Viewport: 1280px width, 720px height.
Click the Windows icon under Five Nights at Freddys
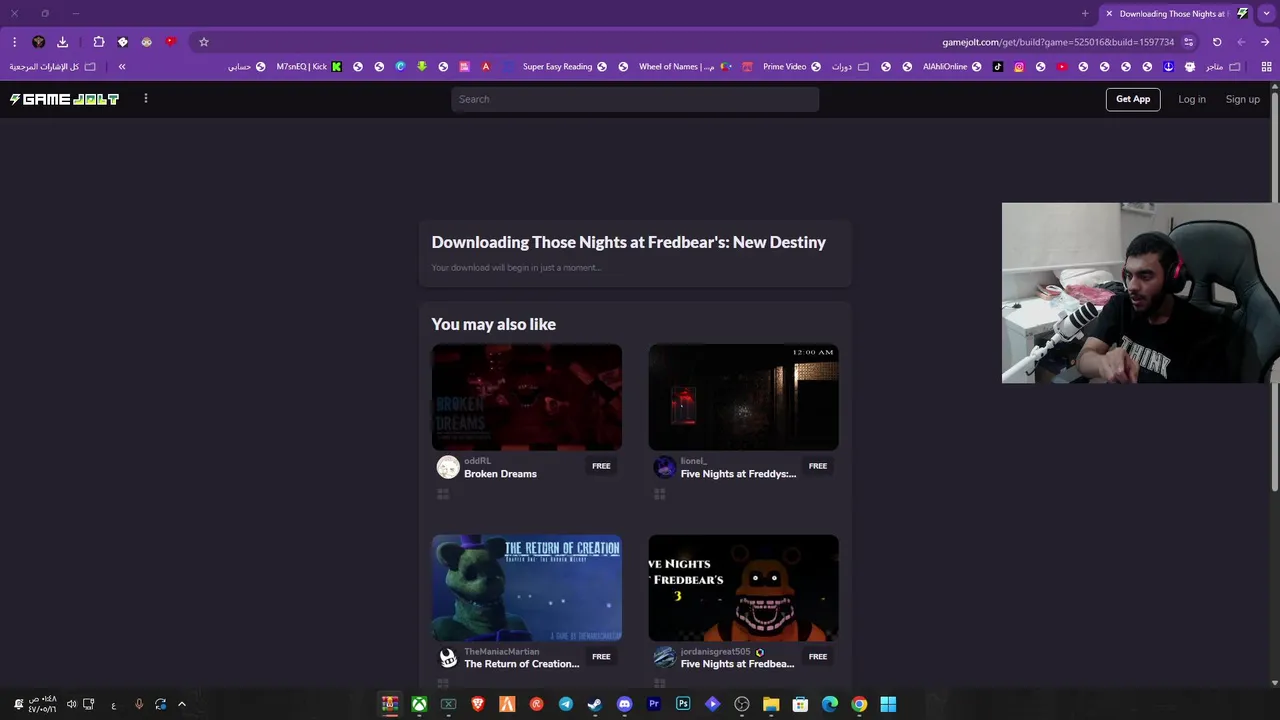click(660, 494)
